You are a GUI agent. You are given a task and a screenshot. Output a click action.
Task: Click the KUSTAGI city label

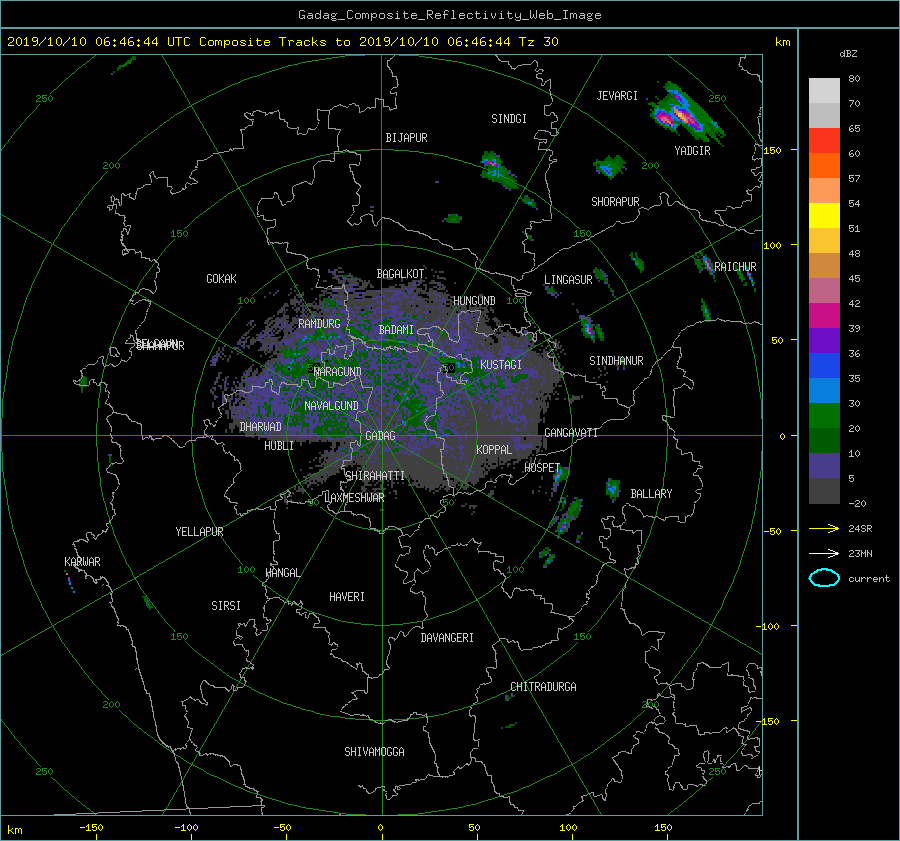(x=501, y=365)
